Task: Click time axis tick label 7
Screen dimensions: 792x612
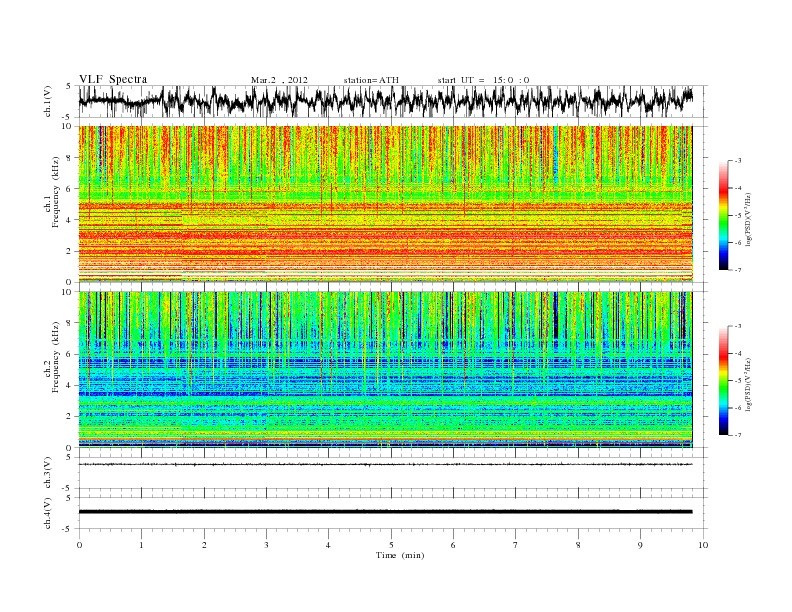Action: (515, 545)
